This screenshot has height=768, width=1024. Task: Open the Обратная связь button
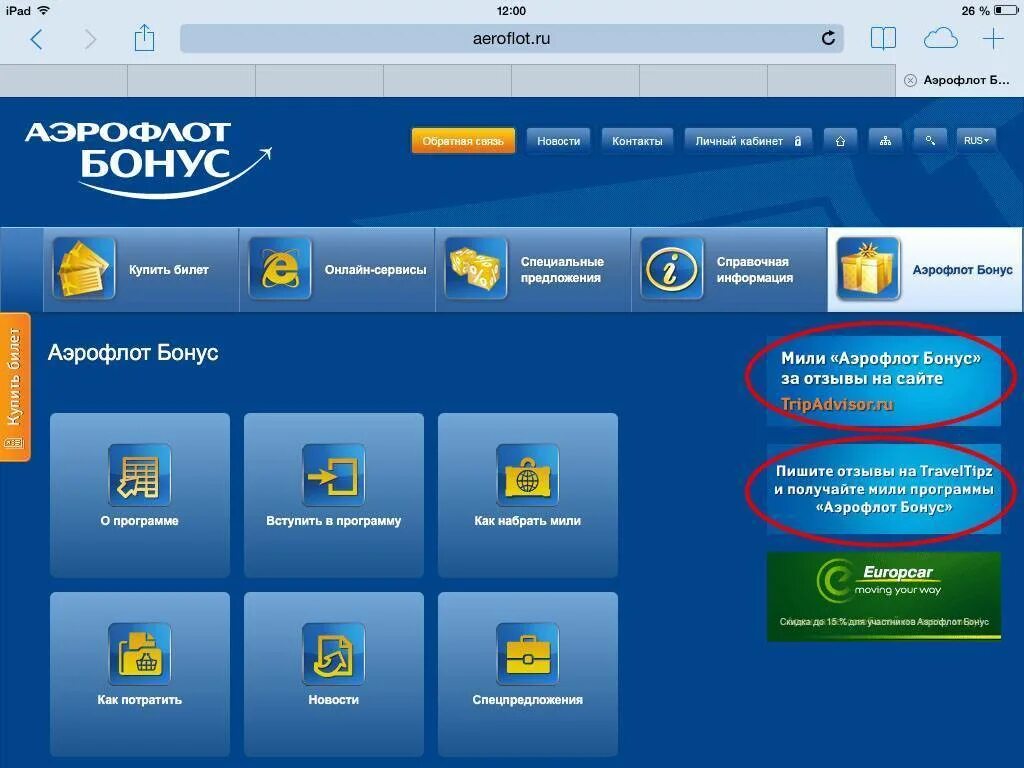pos(463,141)
